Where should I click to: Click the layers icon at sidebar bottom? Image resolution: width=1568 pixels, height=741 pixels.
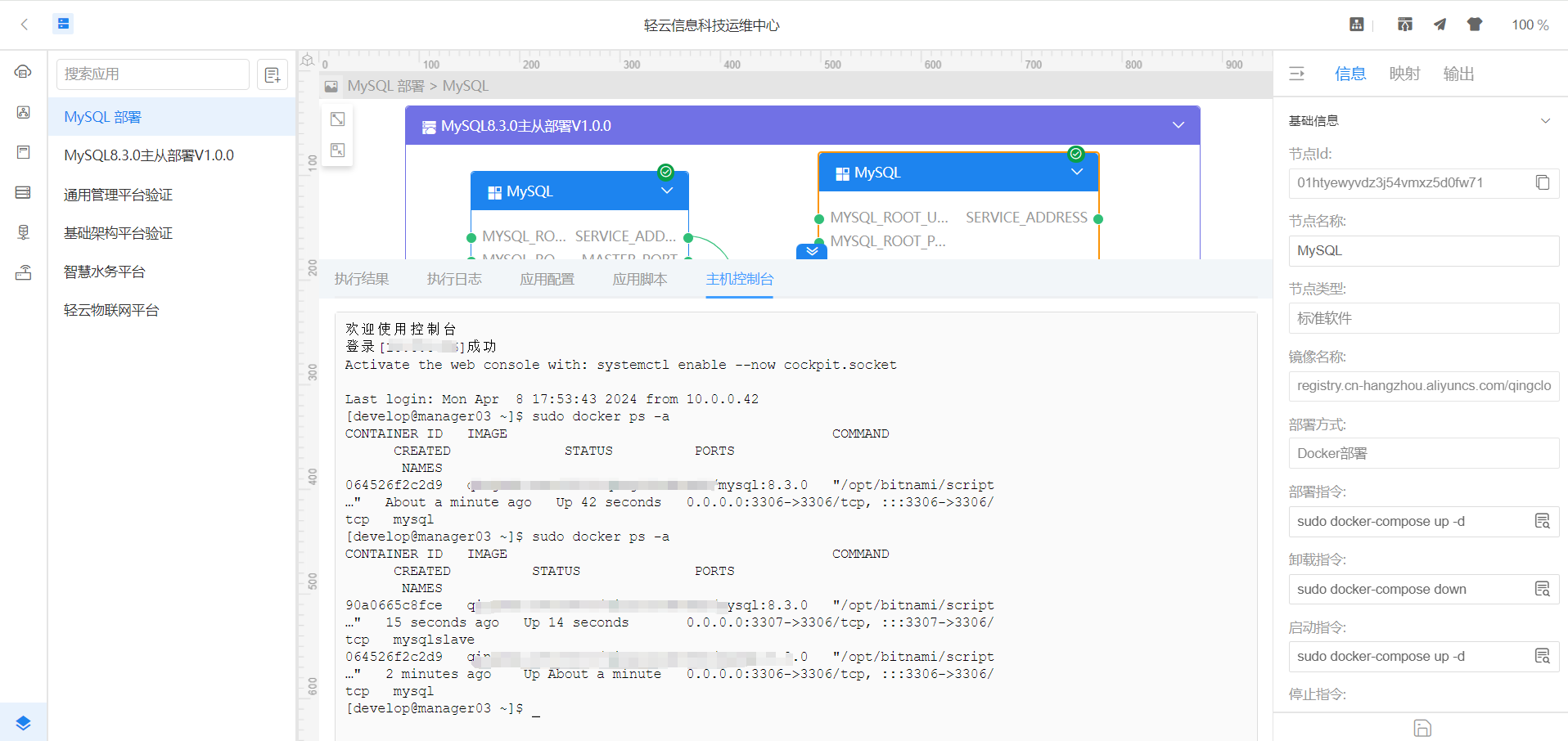point(23,723)
